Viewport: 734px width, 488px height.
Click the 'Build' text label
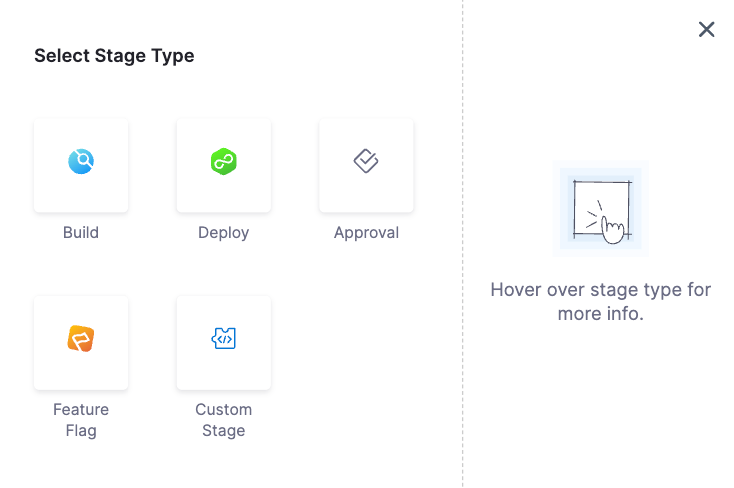tap(81, 233)
